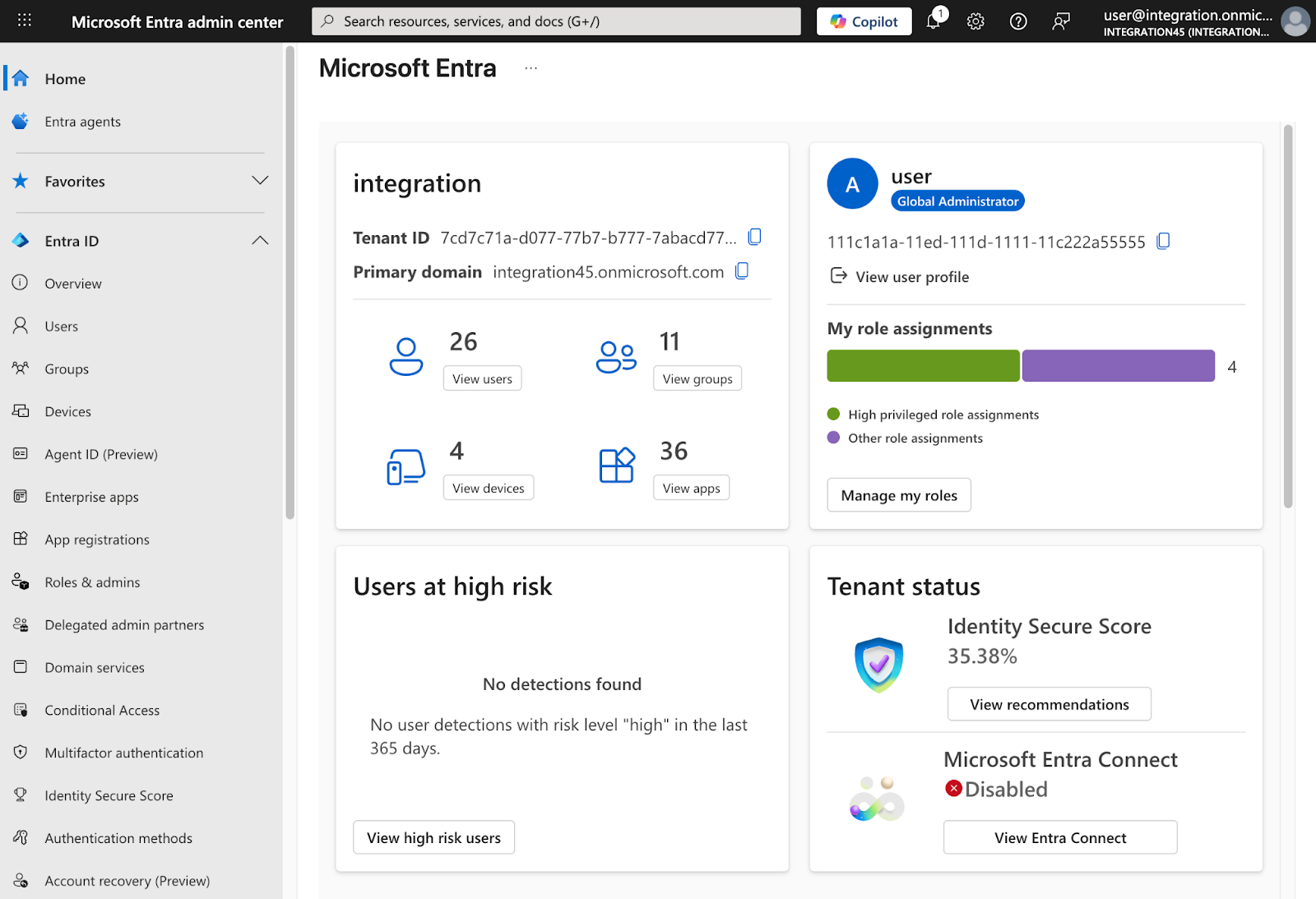The height and width of the screenshot is (899, 1316).
Task: Open Conditional Access in the sidebar
Action: 102,710
